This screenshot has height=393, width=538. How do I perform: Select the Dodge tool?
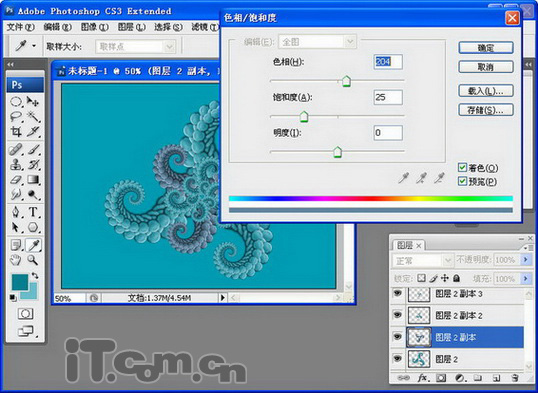pyautogui.click(x=33, y=195)
